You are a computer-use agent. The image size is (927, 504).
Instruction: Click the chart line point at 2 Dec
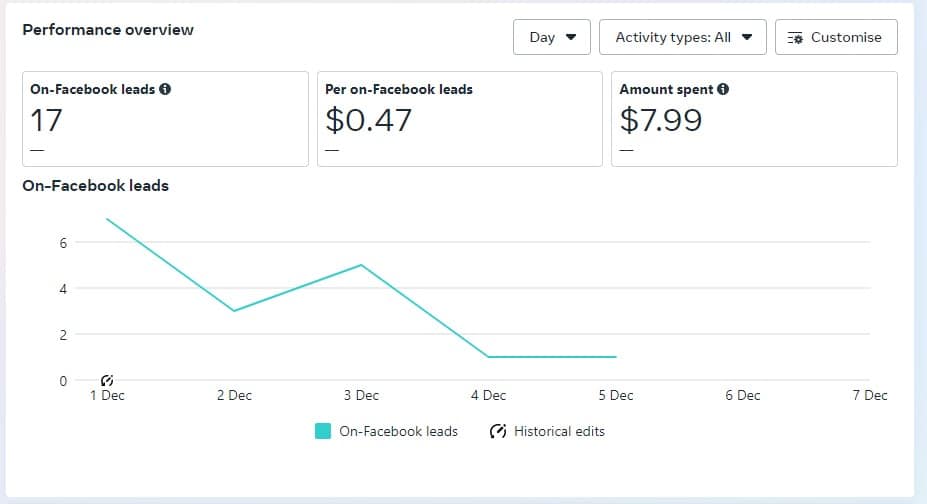pos(234,310)
